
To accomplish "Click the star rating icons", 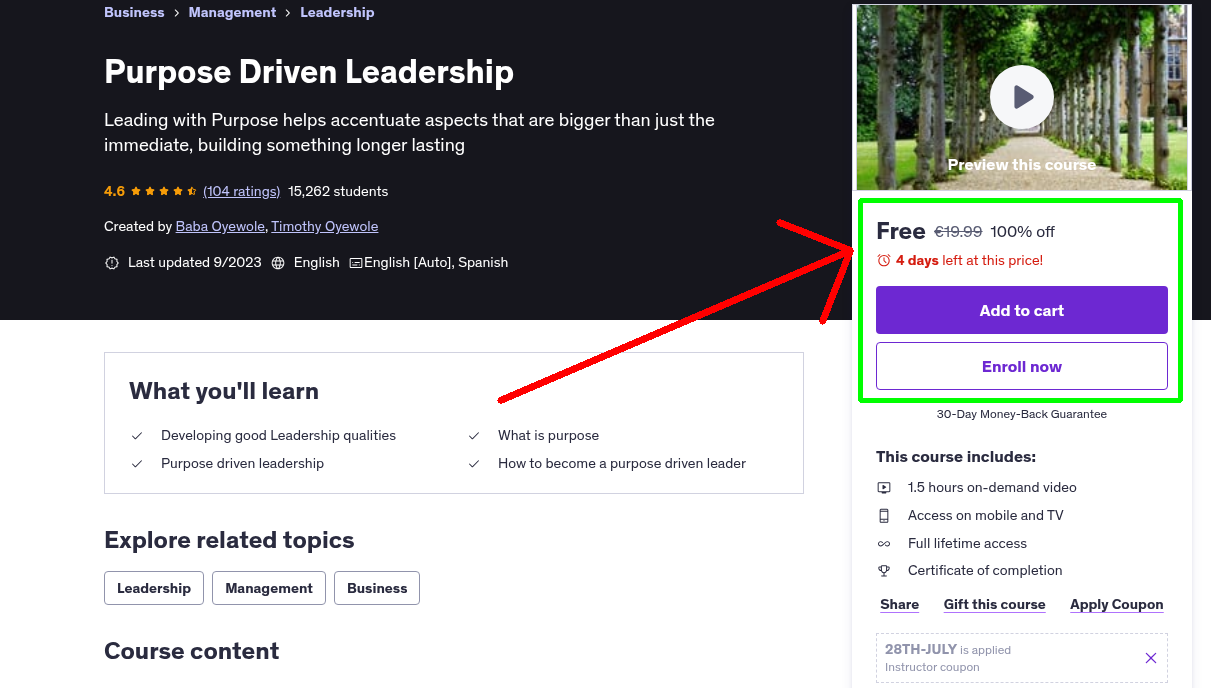I will pos(164,191).
